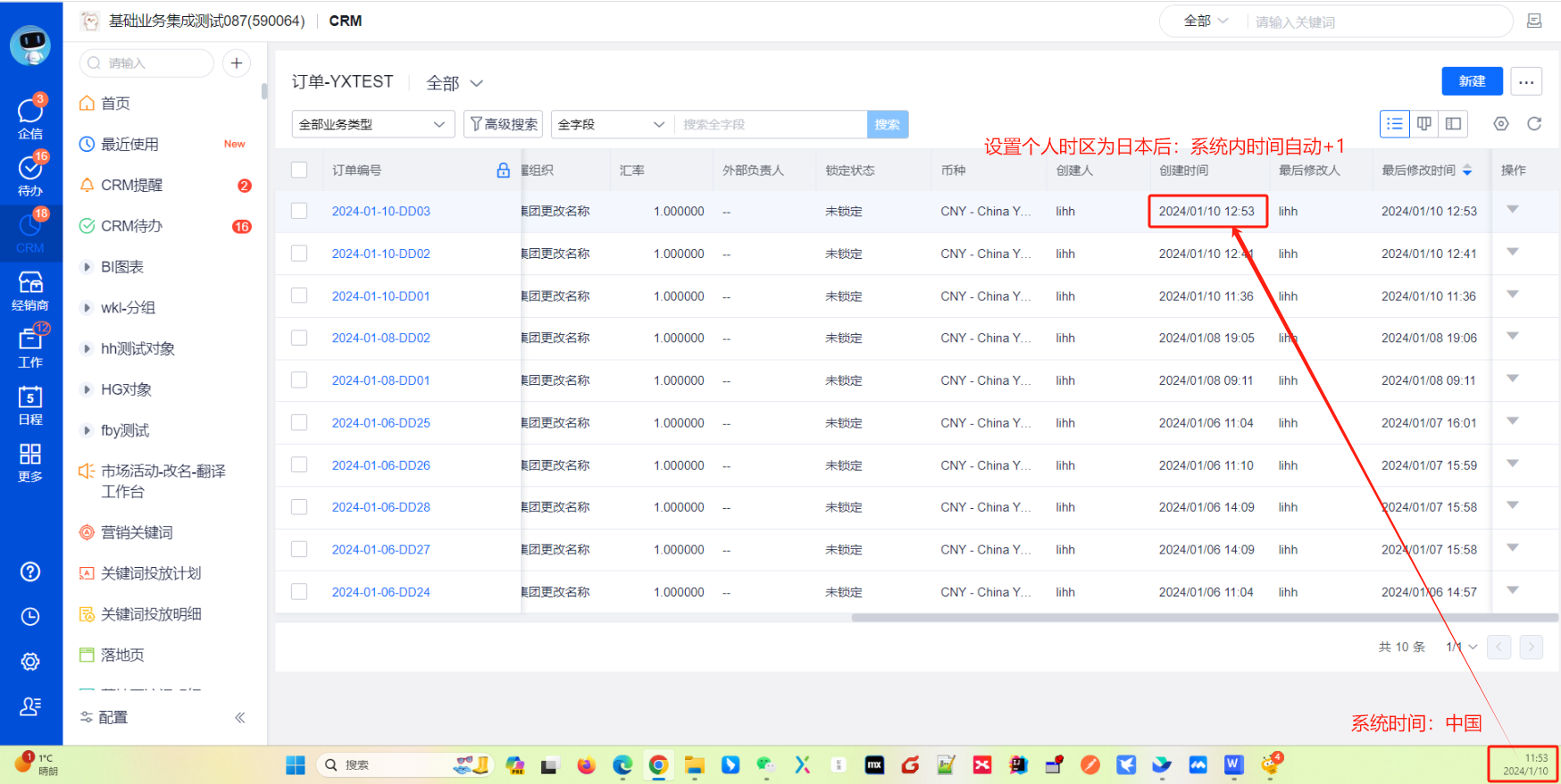Viewport: 1561px width, 784px height.
Task: Switch to kanban column view icon
Action: coord(1424,124)
